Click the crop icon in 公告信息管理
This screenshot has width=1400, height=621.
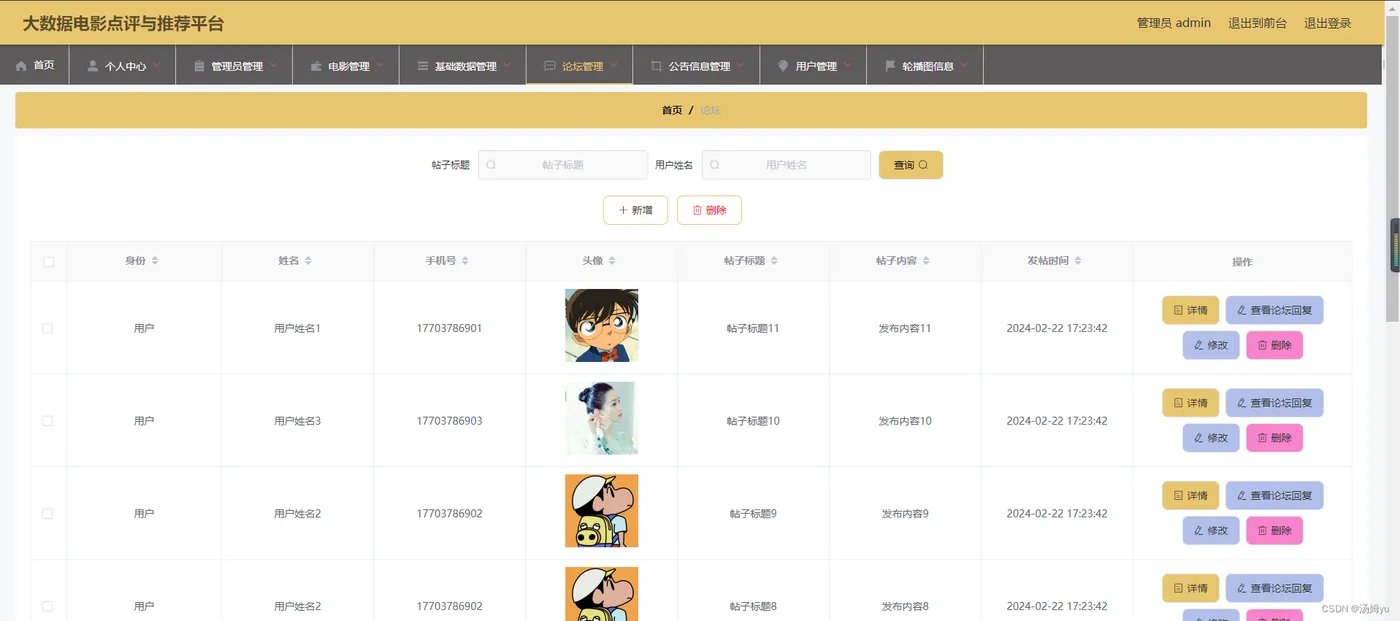tap(656, 66)
